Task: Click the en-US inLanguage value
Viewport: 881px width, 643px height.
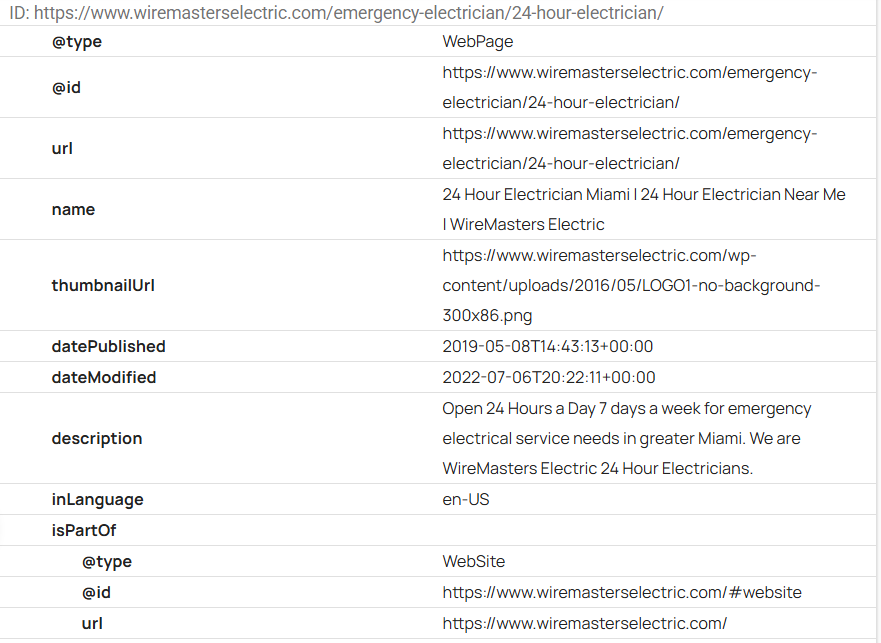Action: 466,499
